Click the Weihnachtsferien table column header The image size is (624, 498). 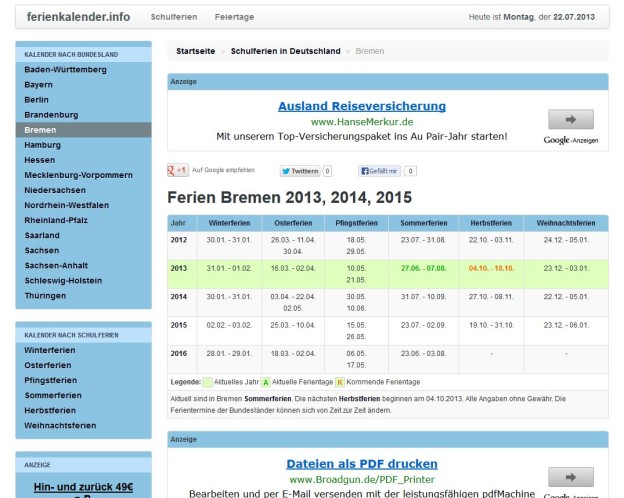pyautogui.click(x=566, y=223)
